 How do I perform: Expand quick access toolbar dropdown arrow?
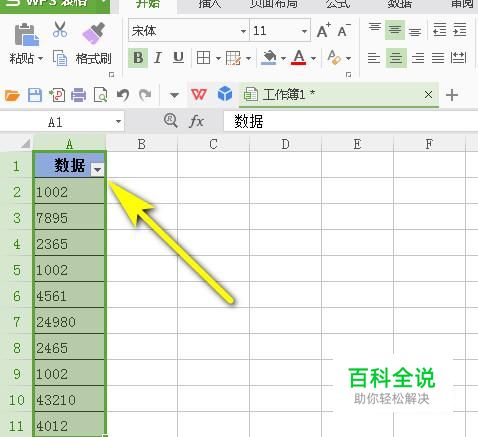[x=174, y=95]
